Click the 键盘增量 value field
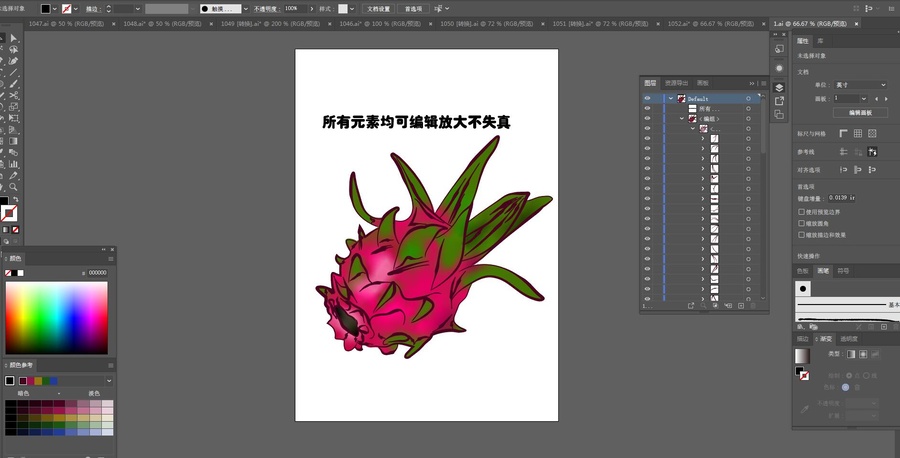Viewport: 900px width, 458px height. [841, 197]
